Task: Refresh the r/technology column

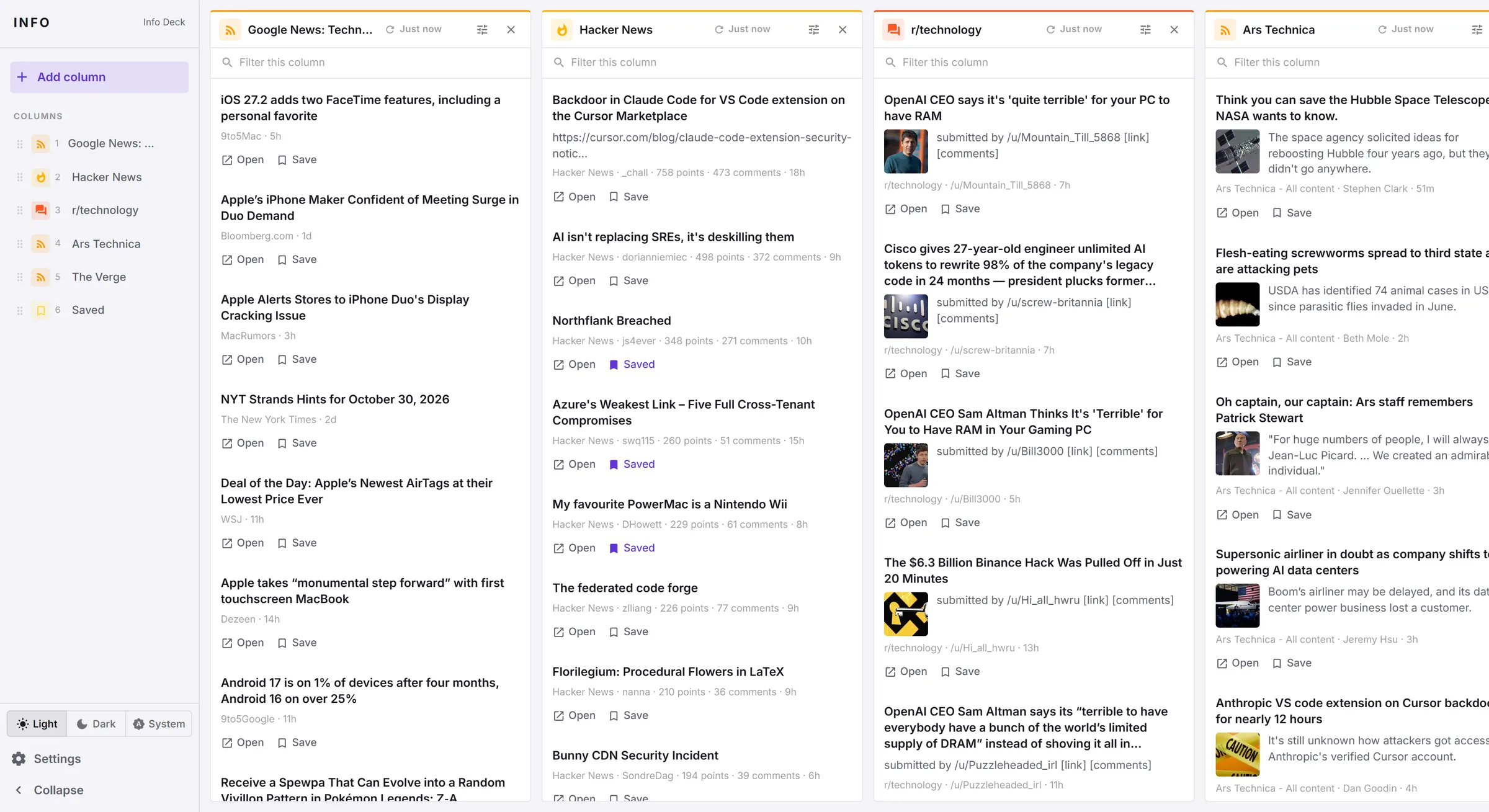Action: pos(1074,29)
